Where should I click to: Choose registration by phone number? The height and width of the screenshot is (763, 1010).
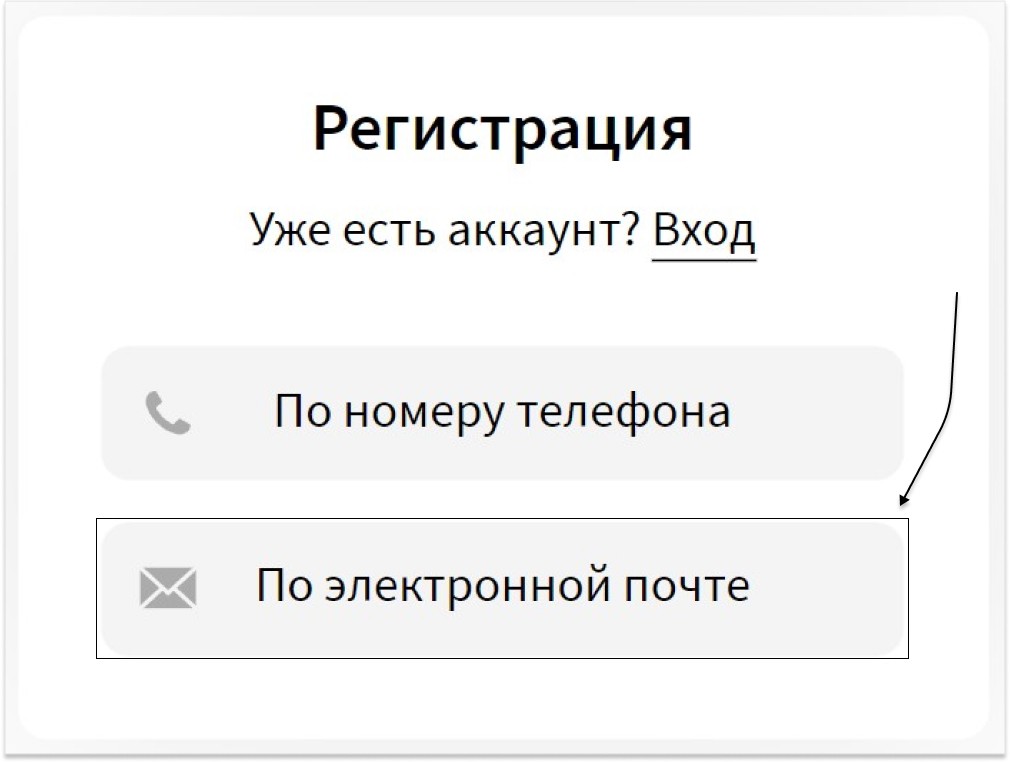[x=502, y=413]
